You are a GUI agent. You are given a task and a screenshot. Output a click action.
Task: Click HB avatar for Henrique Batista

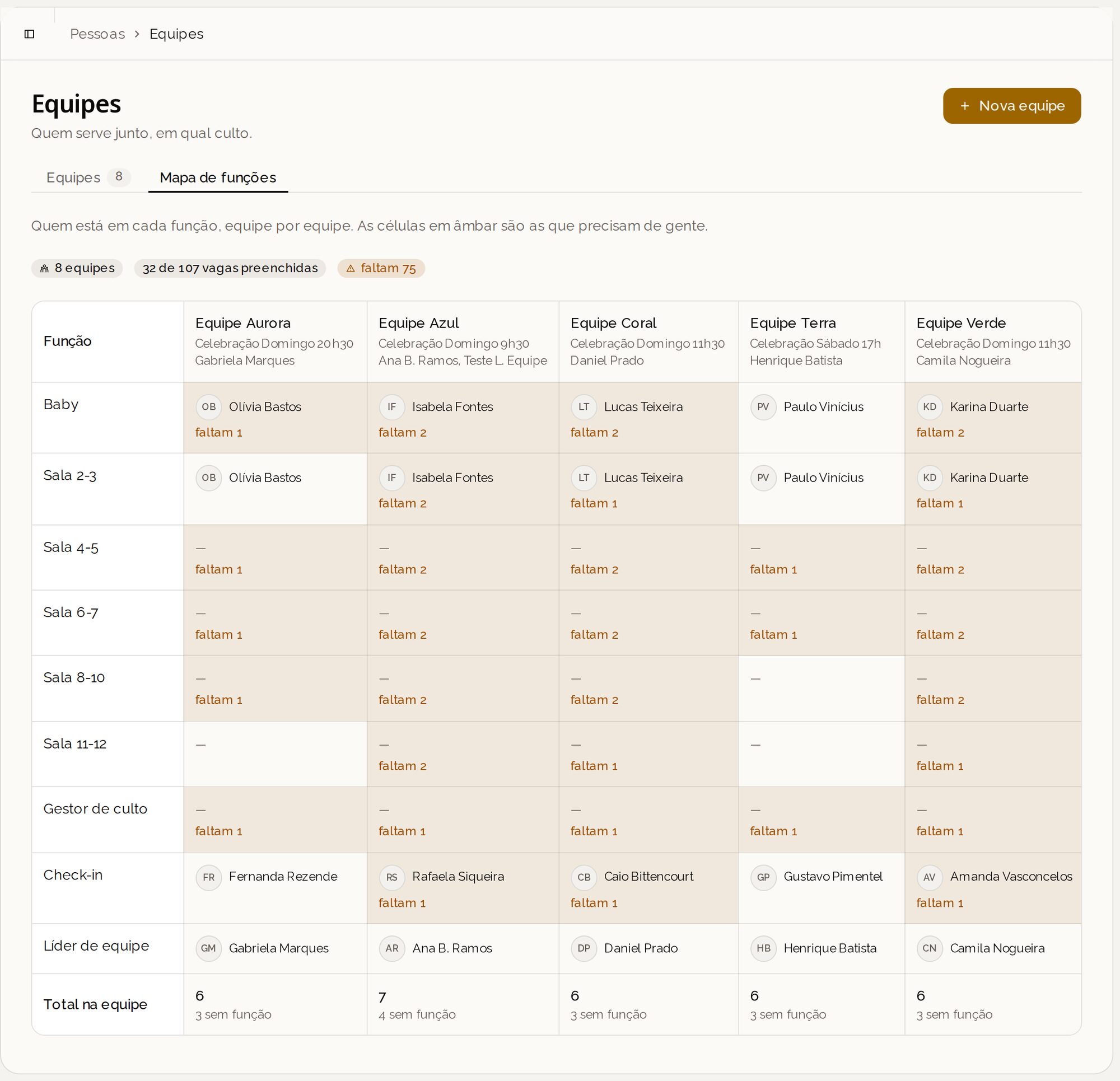[763, 948]
